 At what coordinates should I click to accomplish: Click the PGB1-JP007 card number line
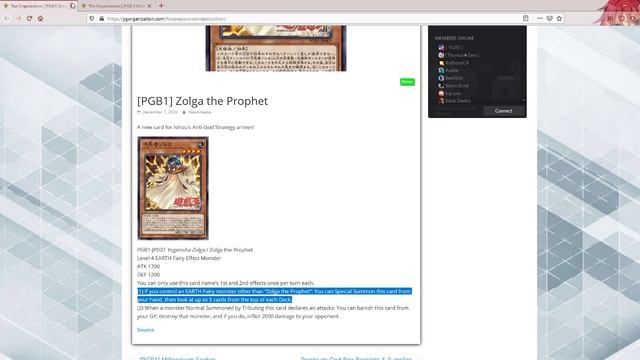coord(195,250)
